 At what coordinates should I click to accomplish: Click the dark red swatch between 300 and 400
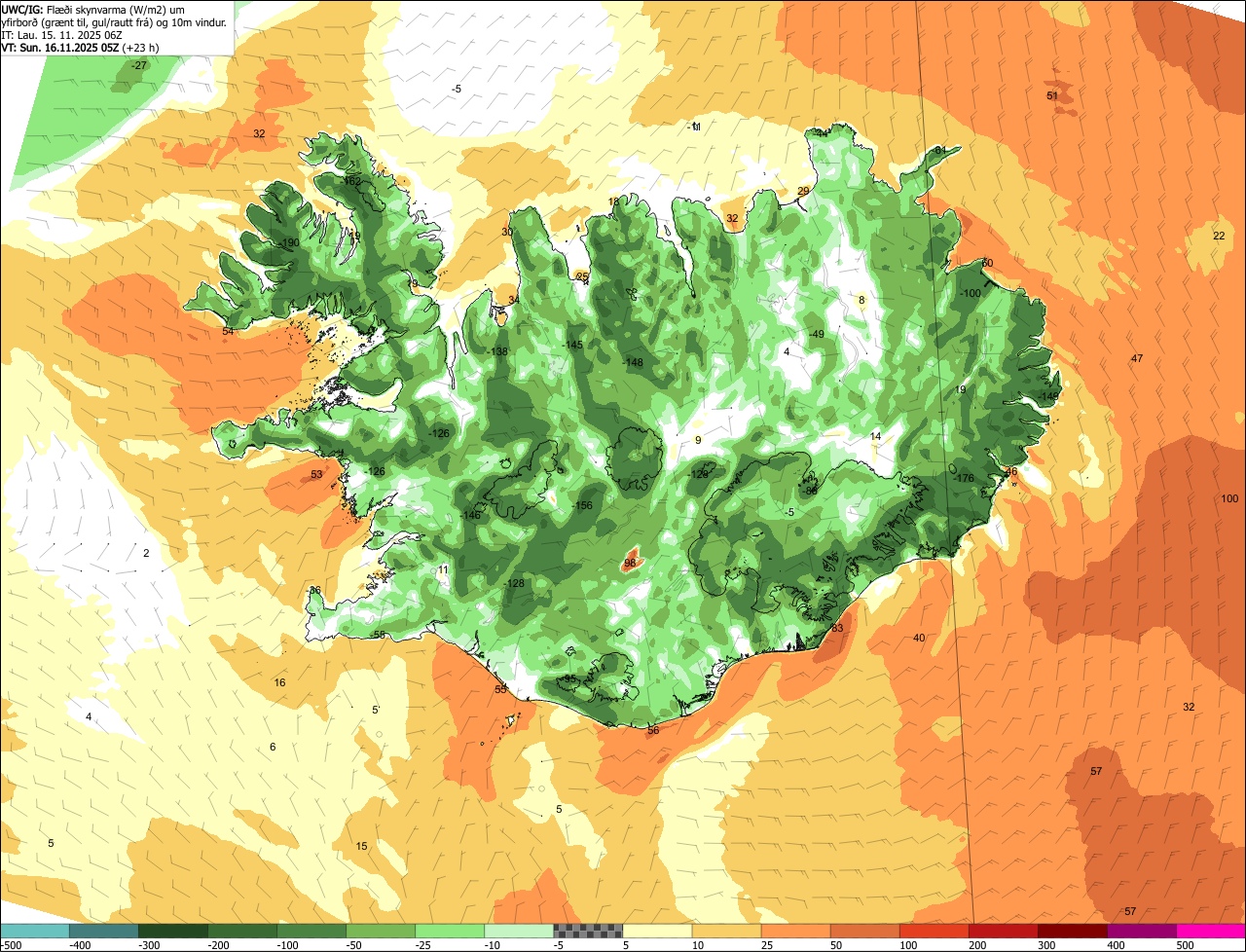pos(1073,931)
